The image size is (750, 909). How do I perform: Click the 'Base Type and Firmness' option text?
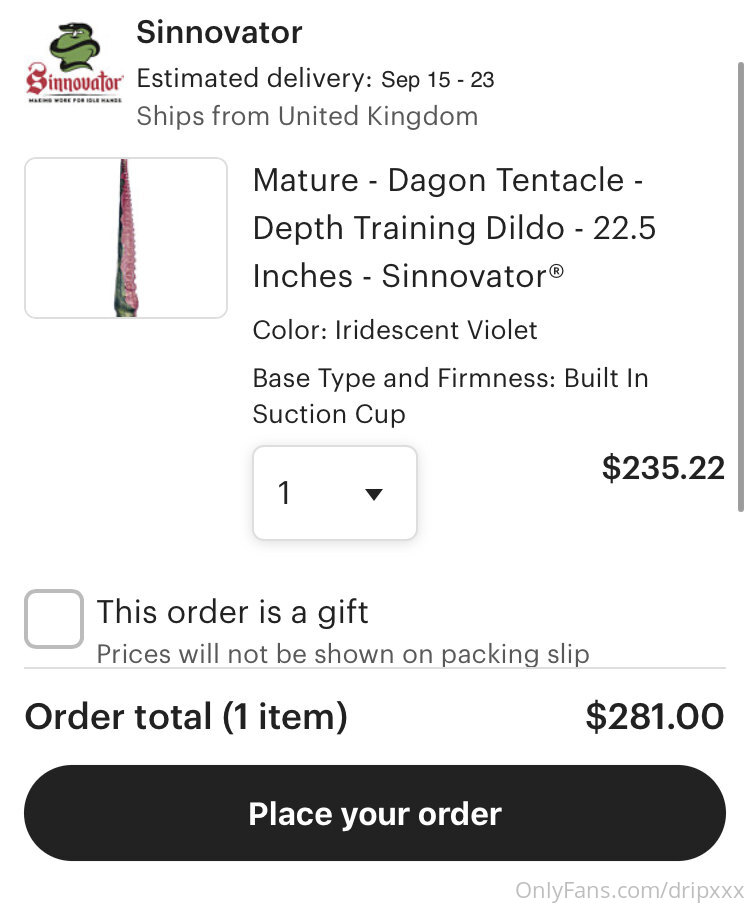[450, 396]
